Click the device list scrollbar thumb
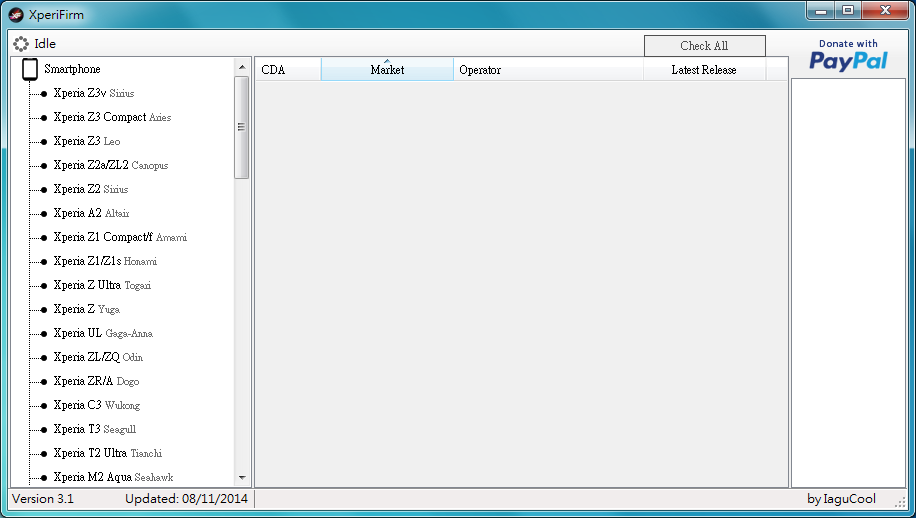The image size is (916, 518). click(242, 127)
